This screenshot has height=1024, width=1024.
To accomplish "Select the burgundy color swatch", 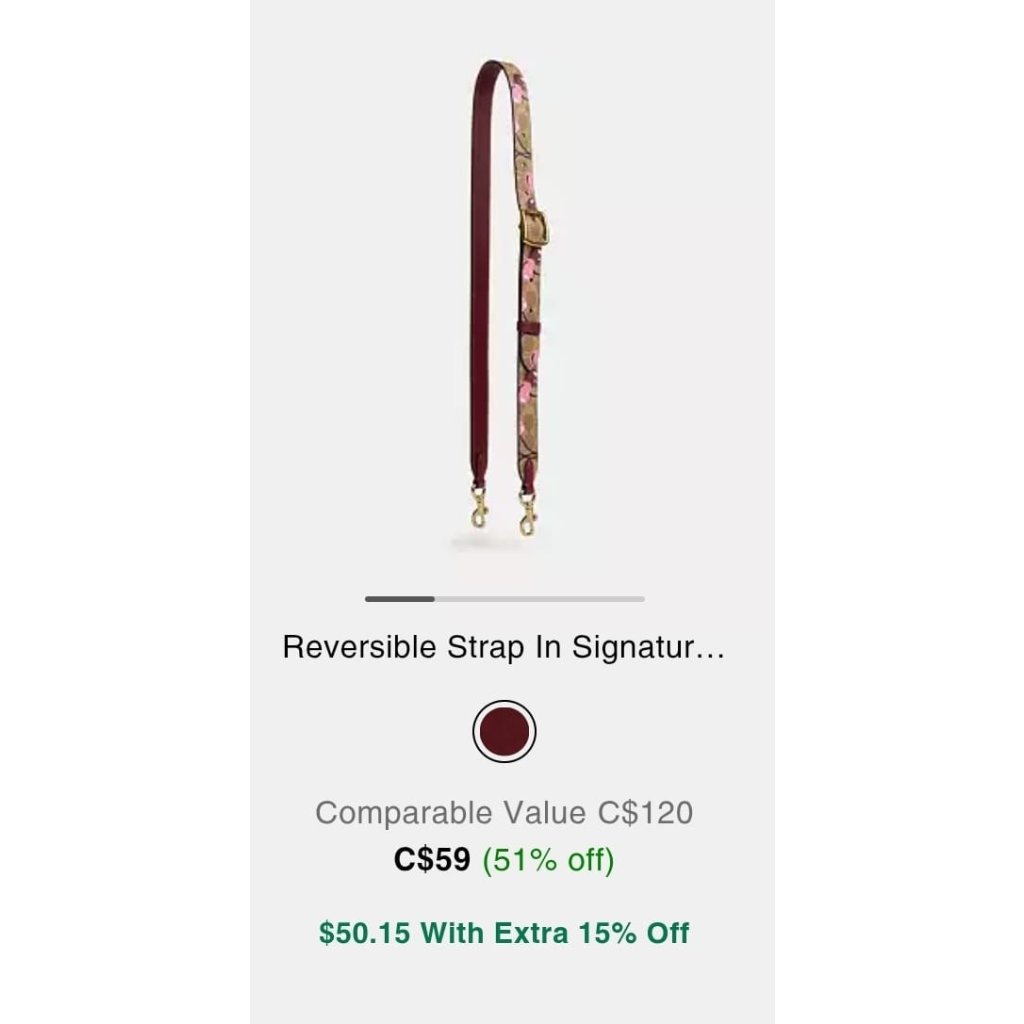I will 504,731.
